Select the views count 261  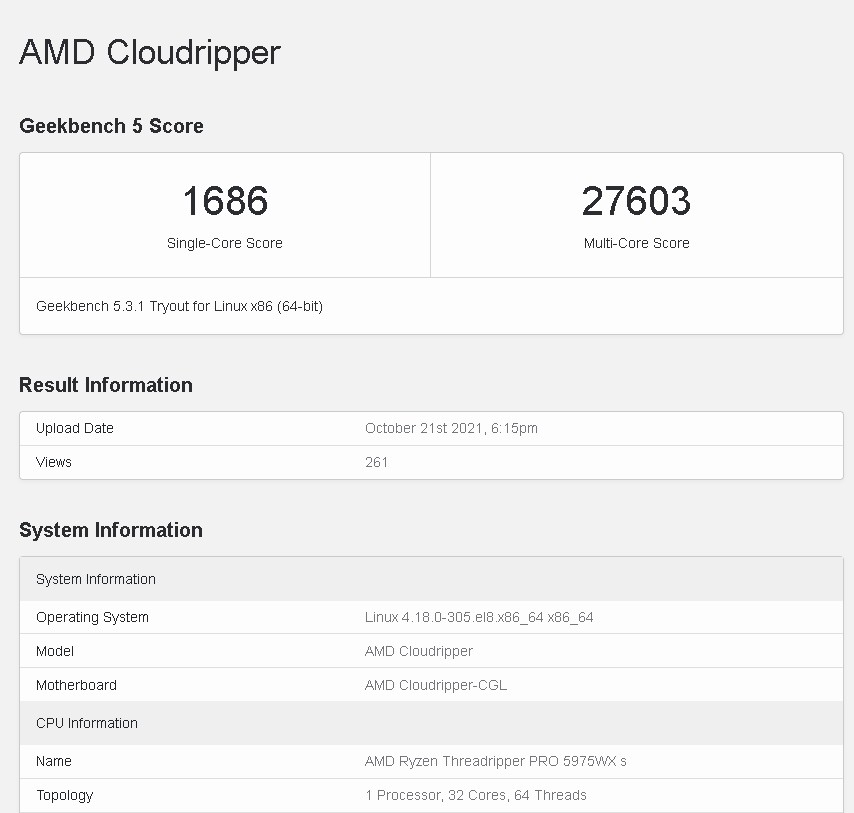pos(376,462)
